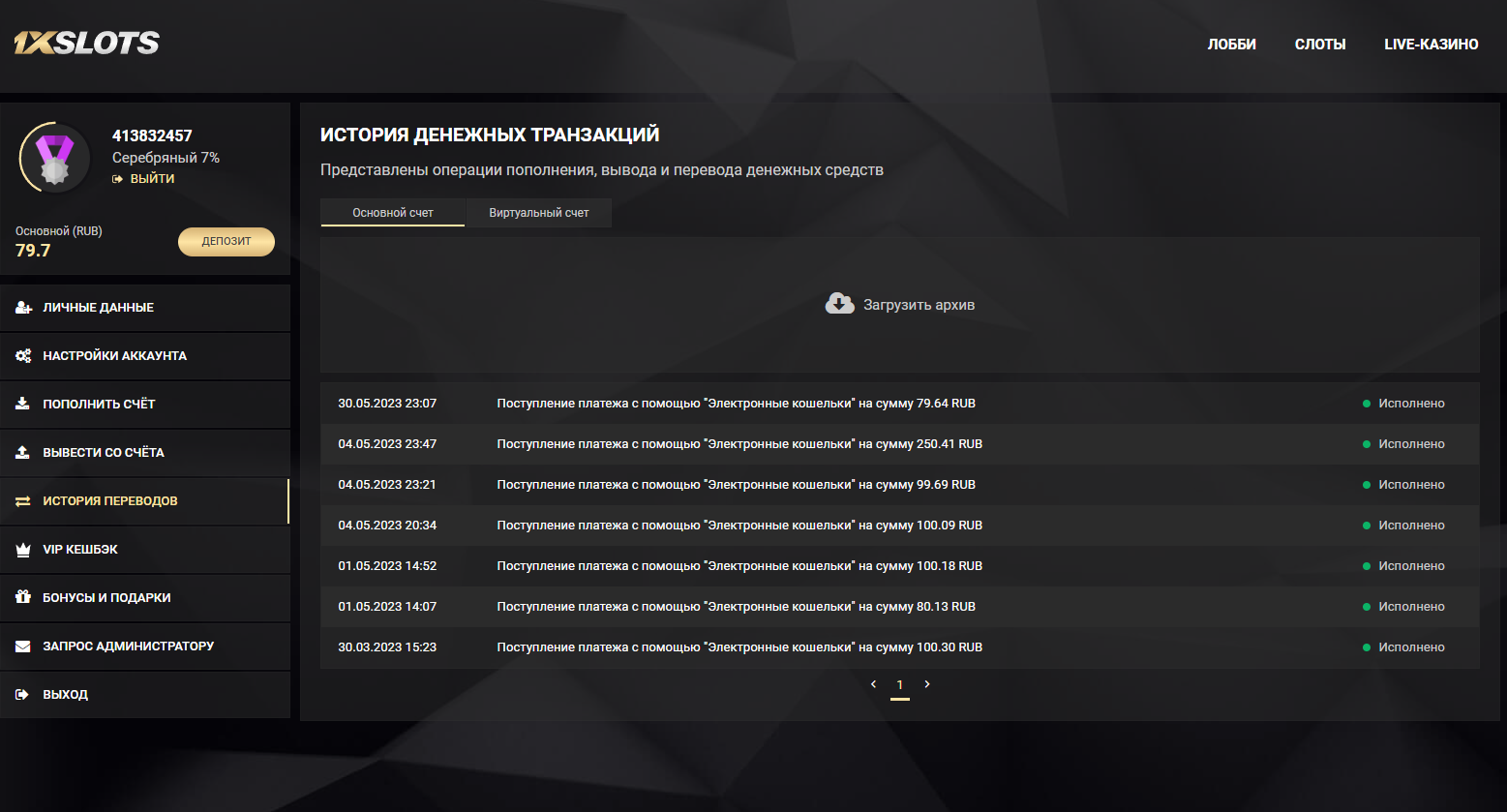Click the VIP КЕШБЭК crown icon
Screen dimensions: 1507x812
(x=23, y=550)
